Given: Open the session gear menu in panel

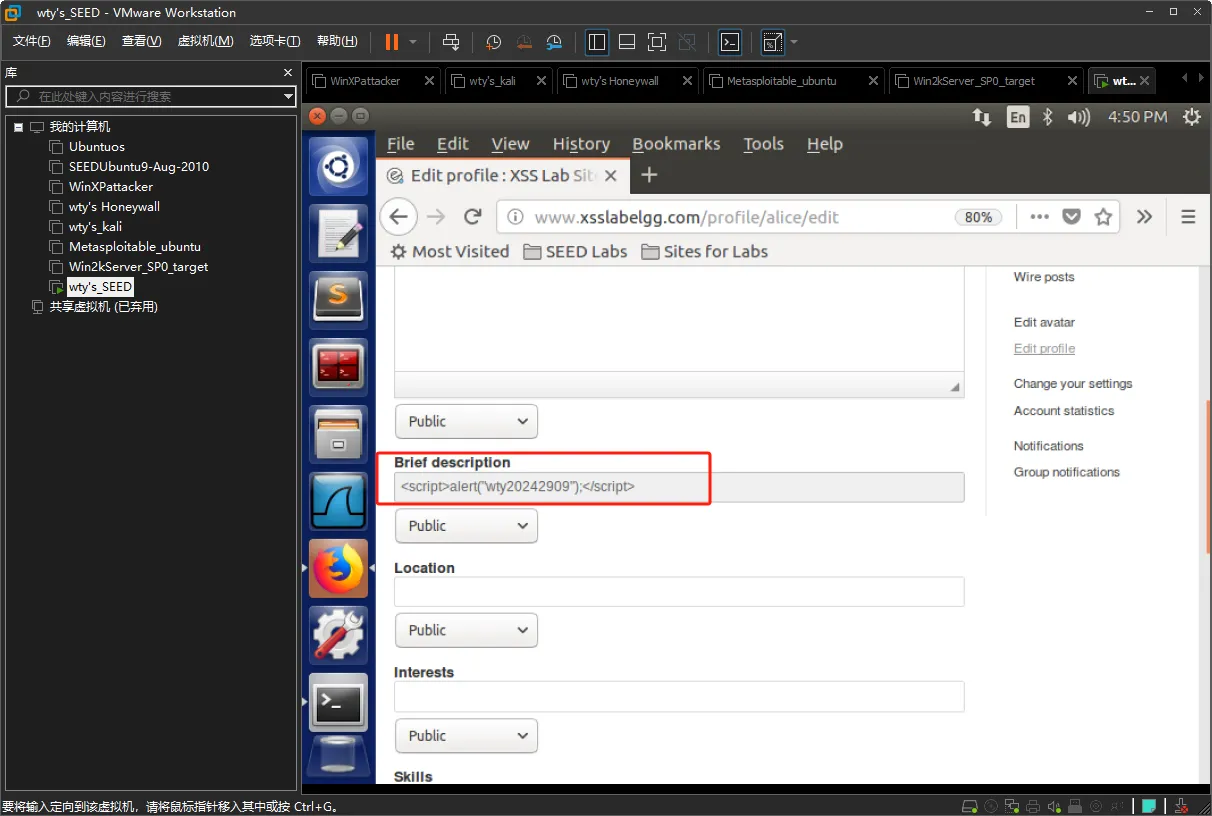Looking at the screenshot, I should (x=1191, y=117).
